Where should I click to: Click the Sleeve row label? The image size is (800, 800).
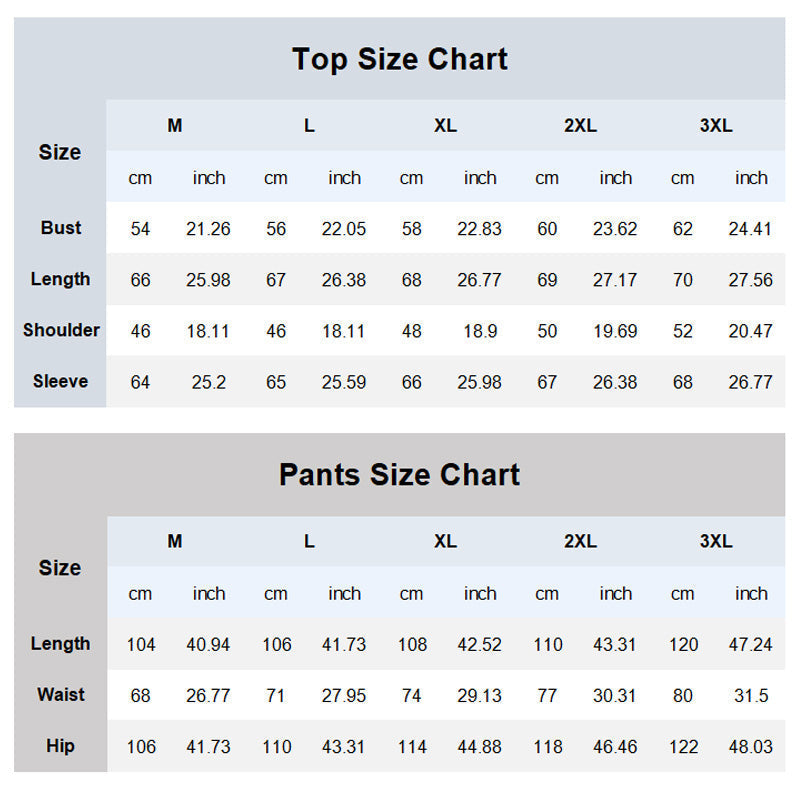tap(61, 381)
